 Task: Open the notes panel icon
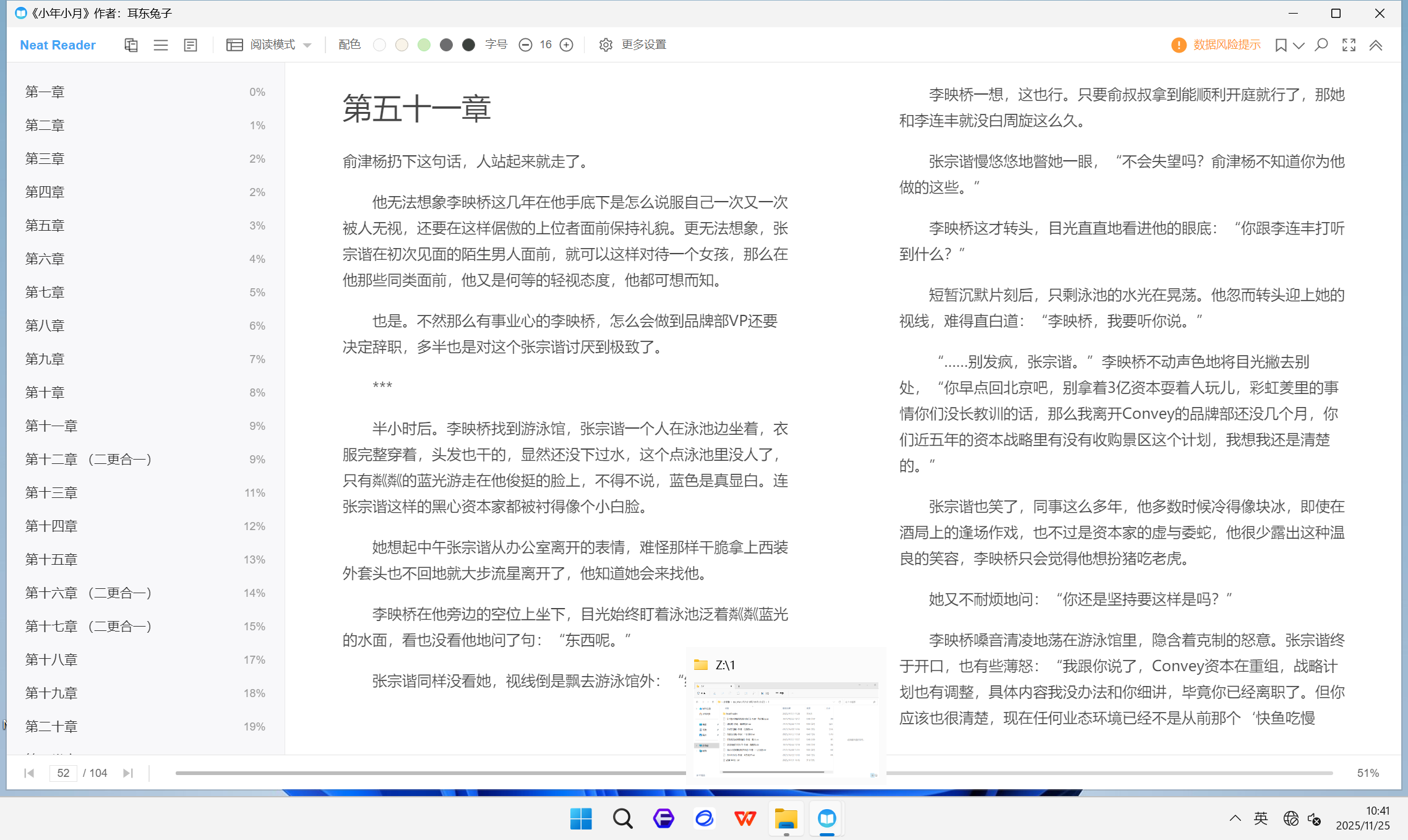tap(191, 45)
